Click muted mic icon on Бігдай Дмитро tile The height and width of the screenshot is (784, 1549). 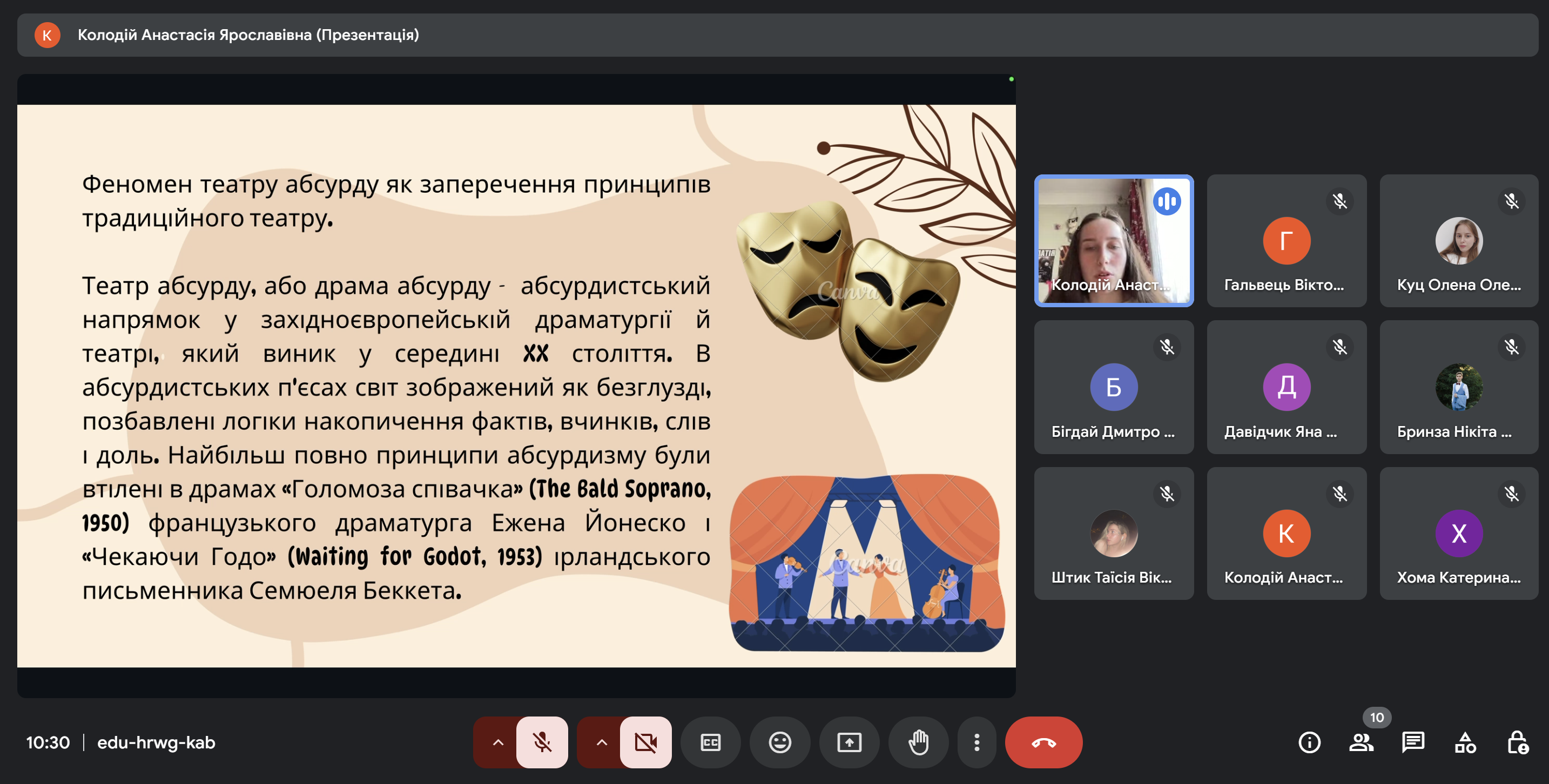pyautogui.click(x=1167, y=347)
